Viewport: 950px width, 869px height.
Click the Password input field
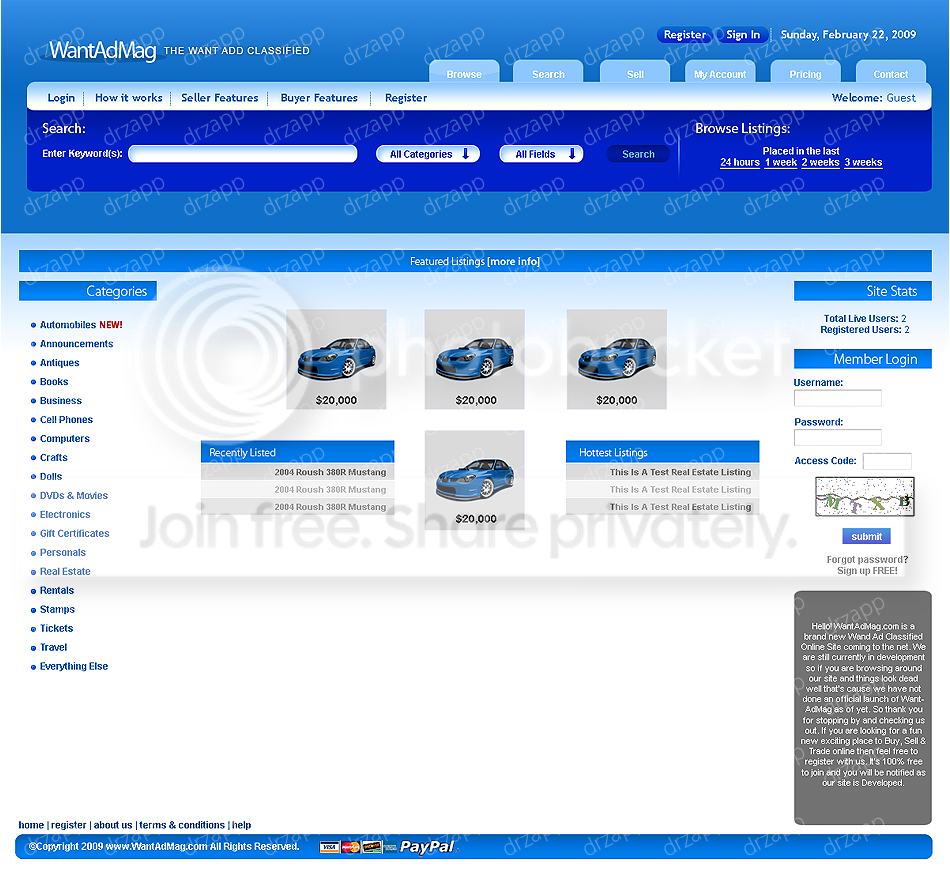837,438
